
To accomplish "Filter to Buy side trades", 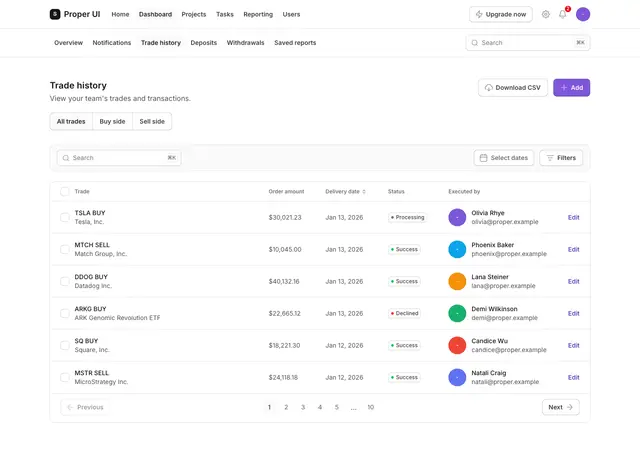I will (x=112, y=122).
